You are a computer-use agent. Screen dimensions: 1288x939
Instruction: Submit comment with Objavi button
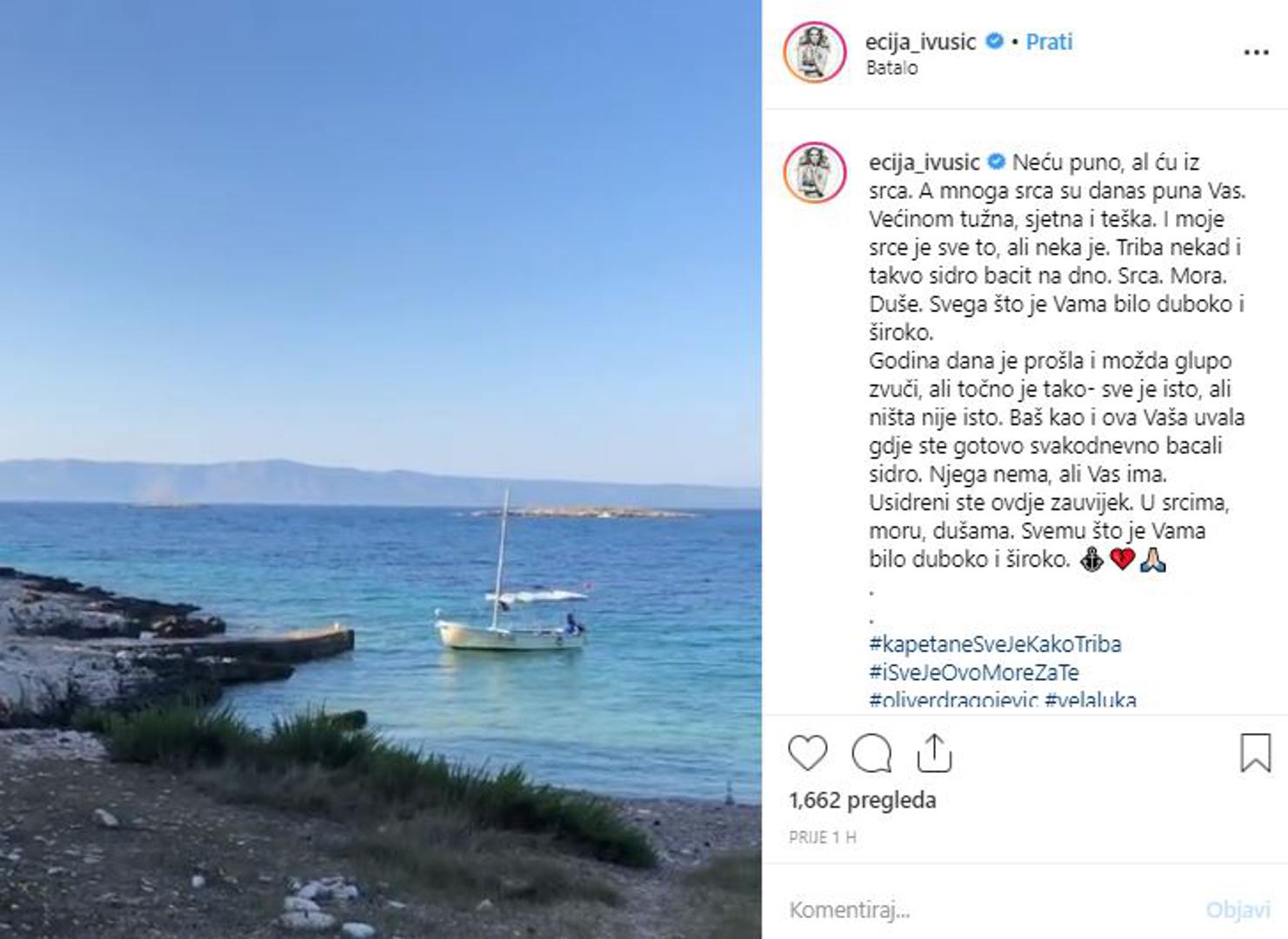(1238, 910)
